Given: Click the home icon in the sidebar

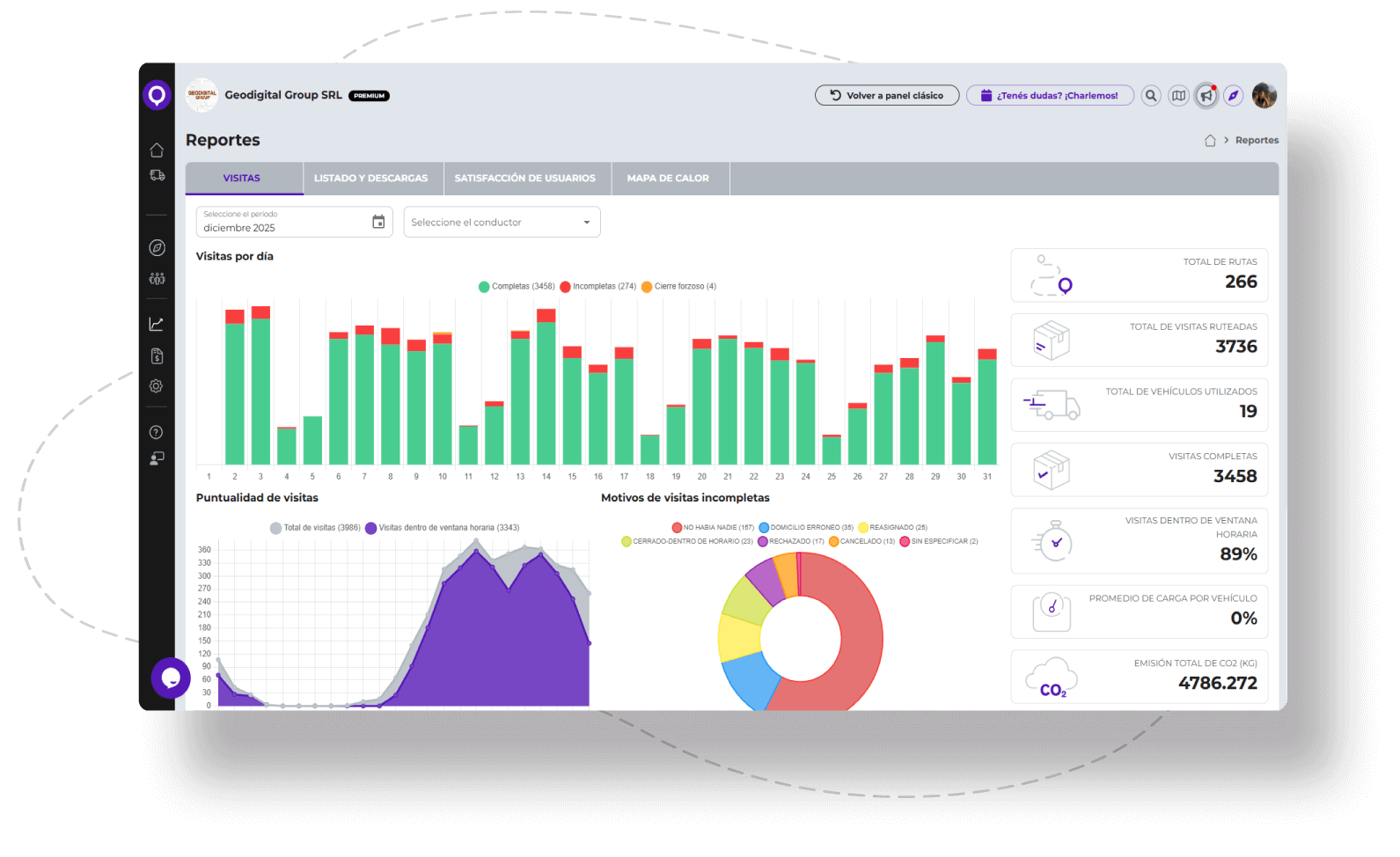Looking at the screenshot, I should point(157,150).
